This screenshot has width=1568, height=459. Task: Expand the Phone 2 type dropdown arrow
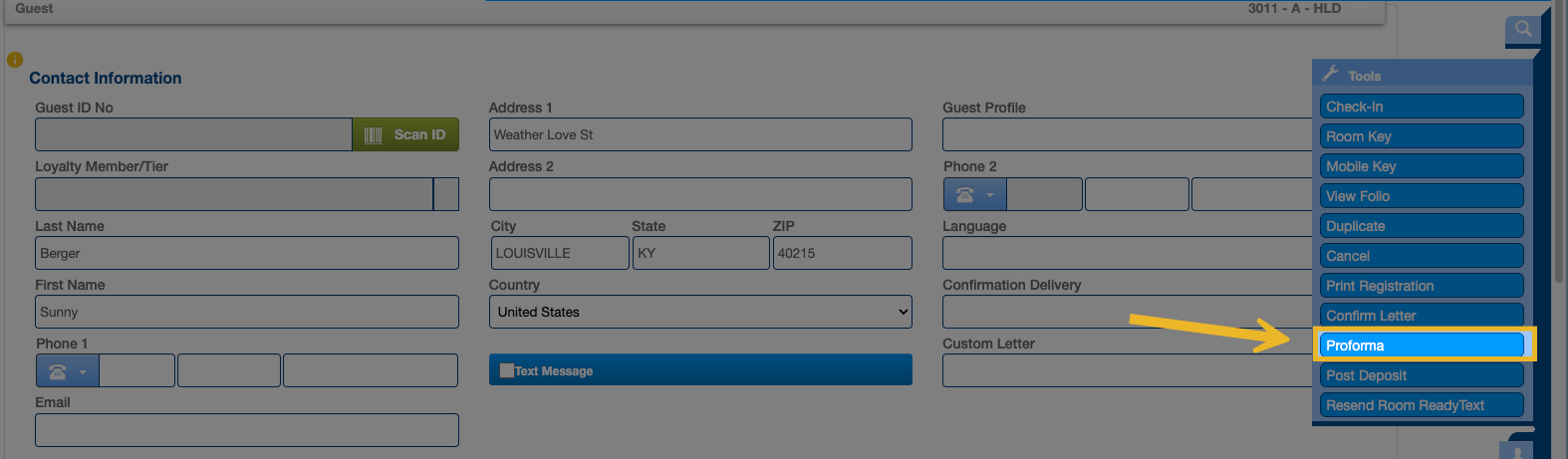coord(990,195)
